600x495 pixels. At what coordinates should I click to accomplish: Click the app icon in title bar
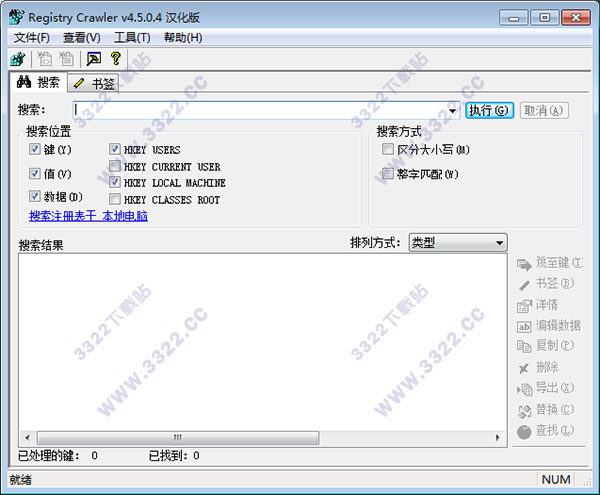click(17, 17)
